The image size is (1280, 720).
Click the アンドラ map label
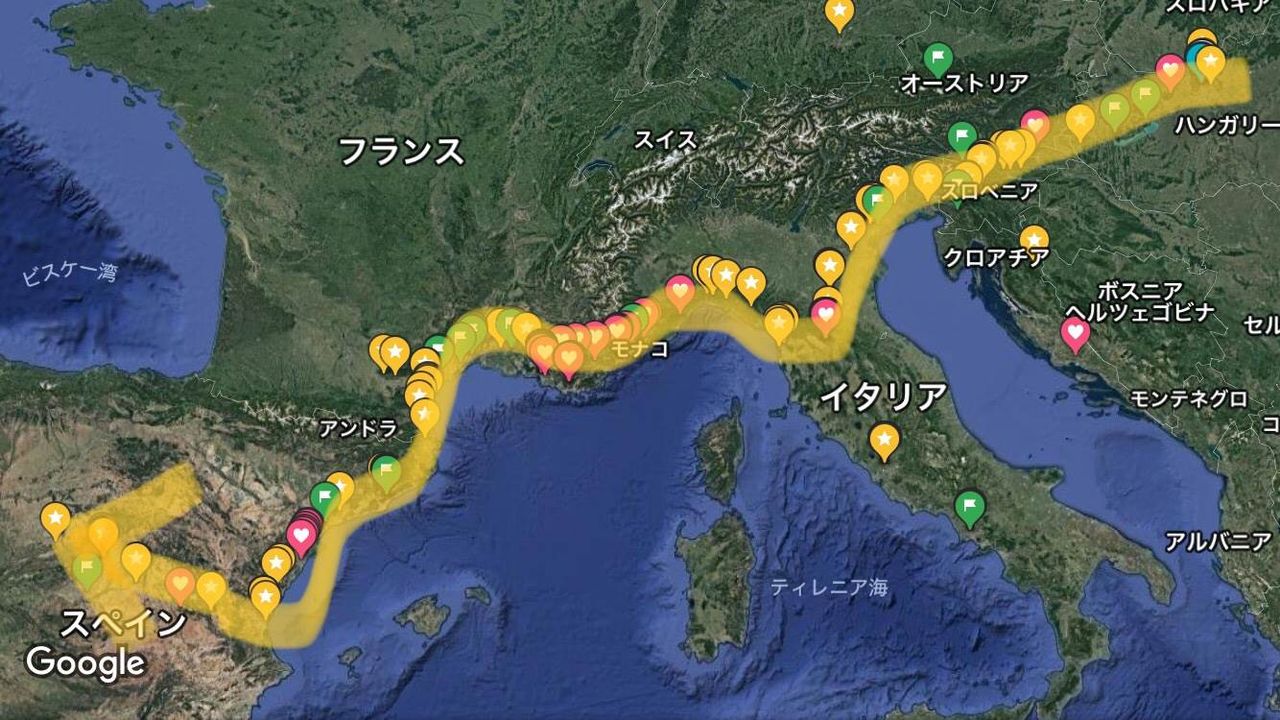(358, 430)
